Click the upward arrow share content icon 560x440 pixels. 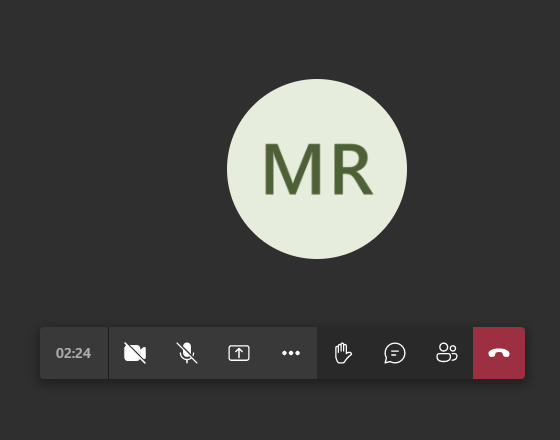tap(239, 353)
